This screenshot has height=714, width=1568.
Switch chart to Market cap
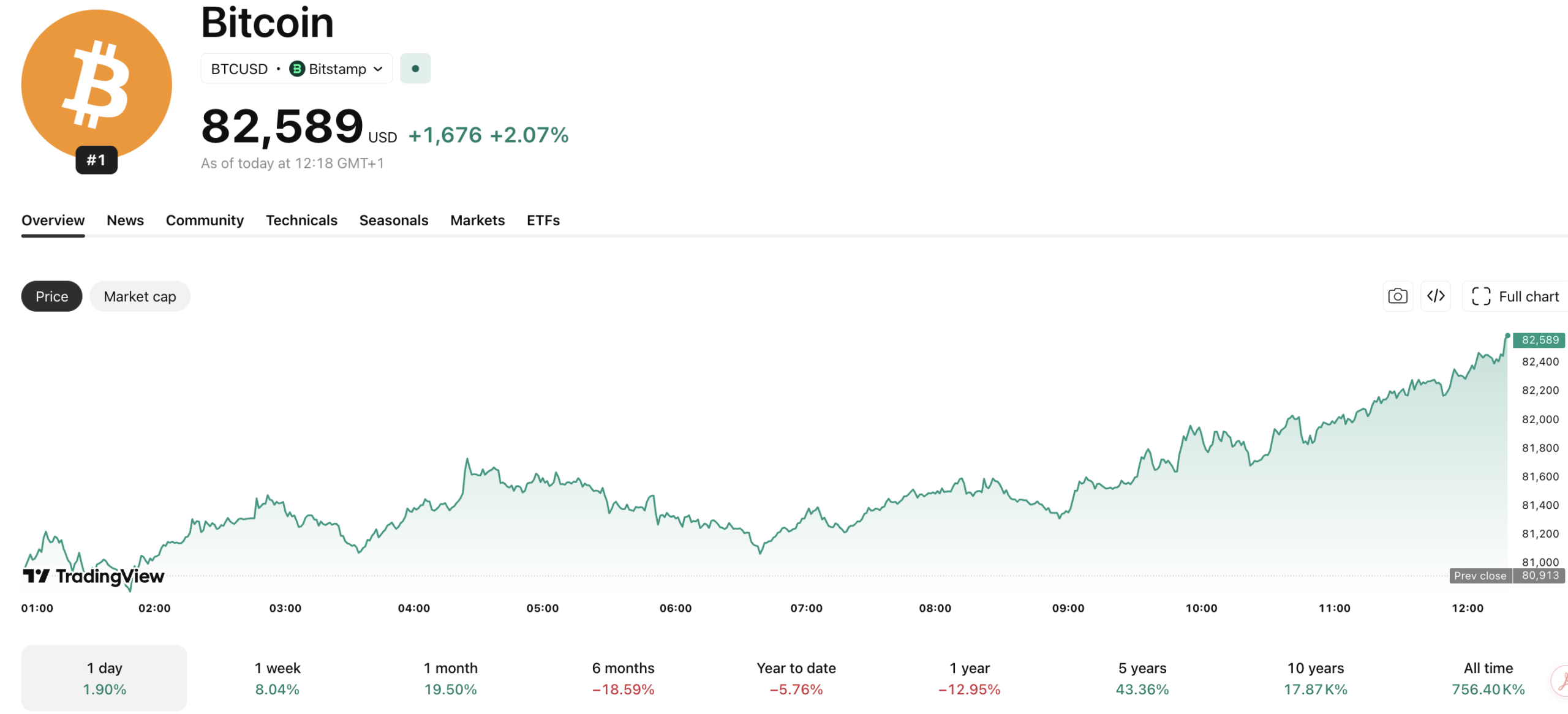tap(140, 296)
